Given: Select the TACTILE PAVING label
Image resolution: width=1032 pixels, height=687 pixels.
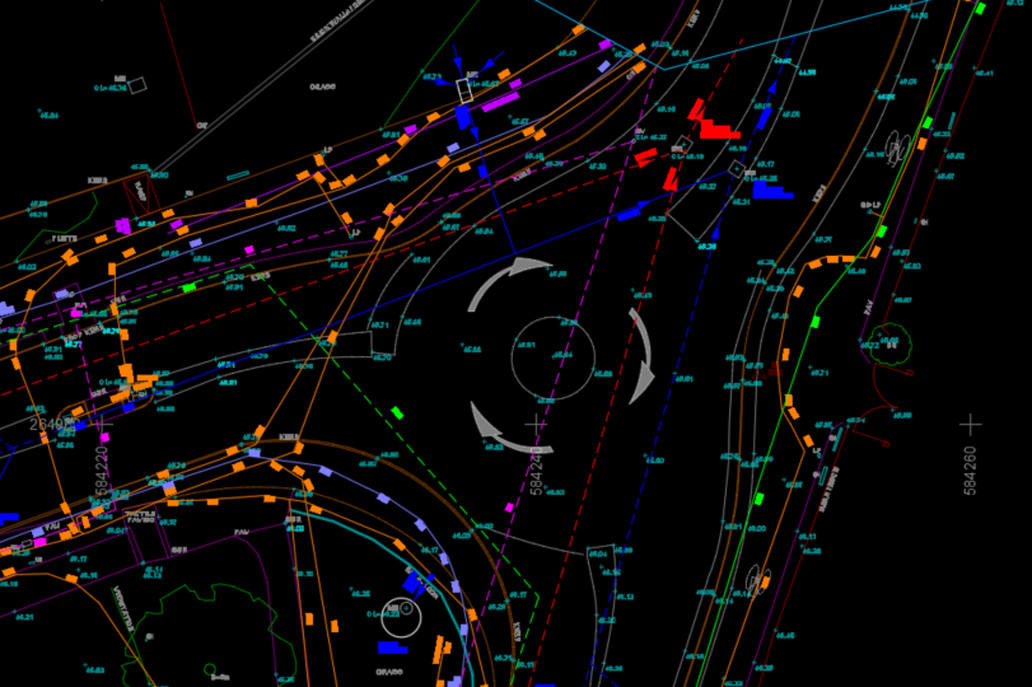Looking at the screenshot, I should click(140, 517).
